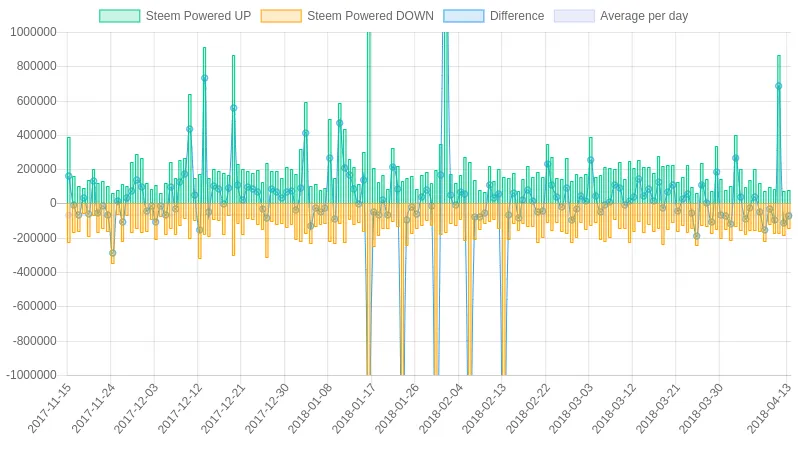Click the 2017-12-21 date label

pos(223,408)
